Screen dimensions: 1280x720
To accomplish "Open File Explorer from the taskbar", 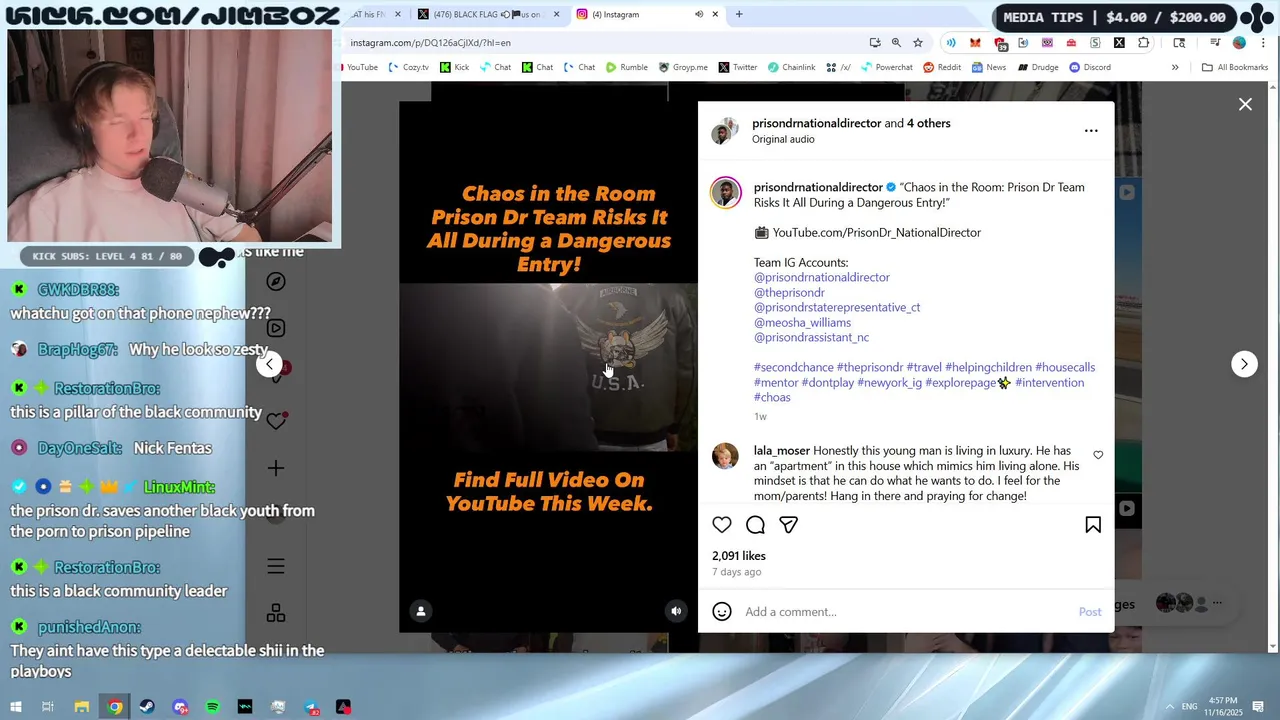I will [82, 707].
